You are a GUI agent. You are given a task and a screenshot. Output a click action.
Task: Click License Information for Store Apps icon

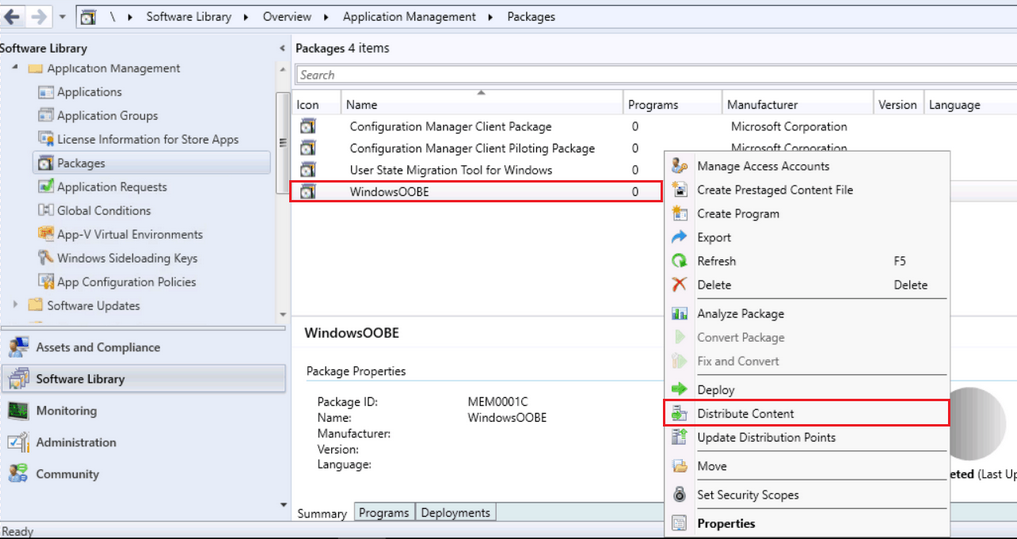point(45,139)
